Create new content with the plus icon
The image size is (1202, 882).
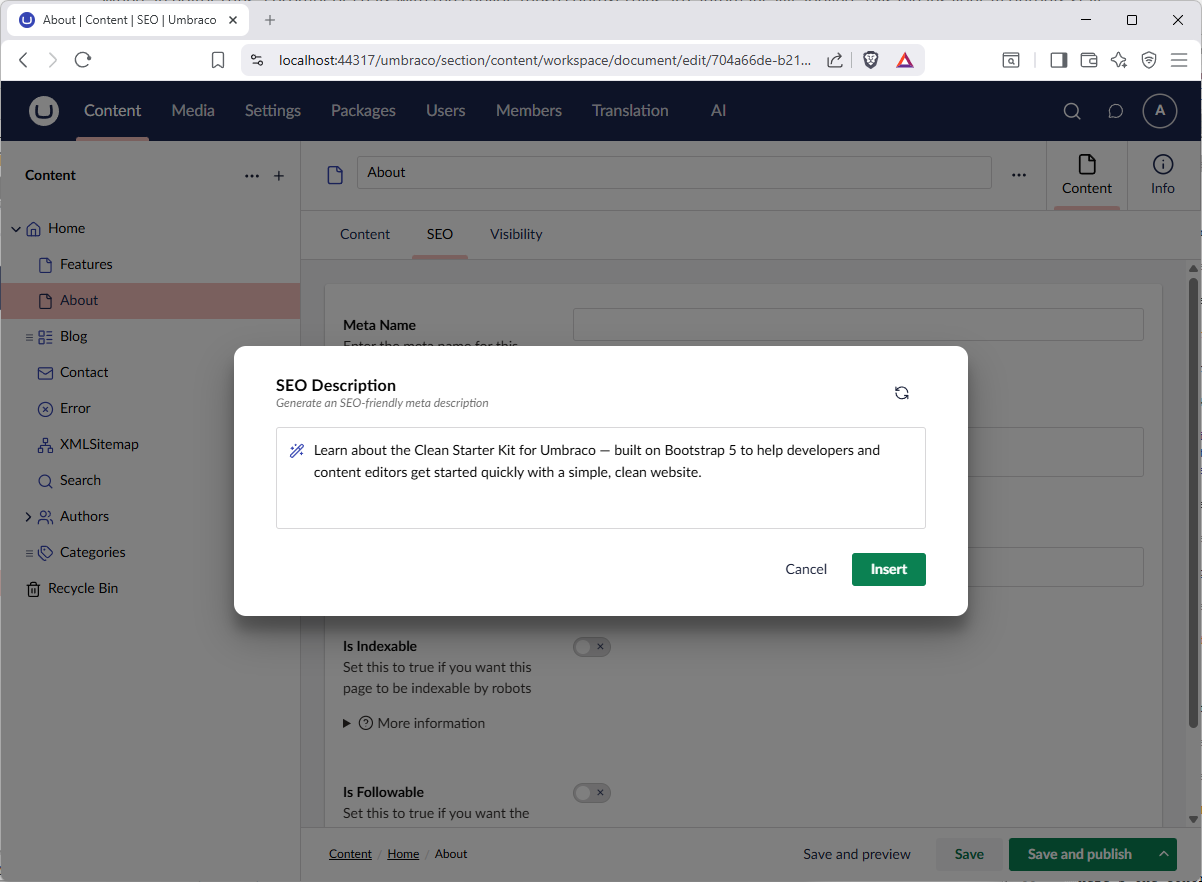(x=278, y=175)
